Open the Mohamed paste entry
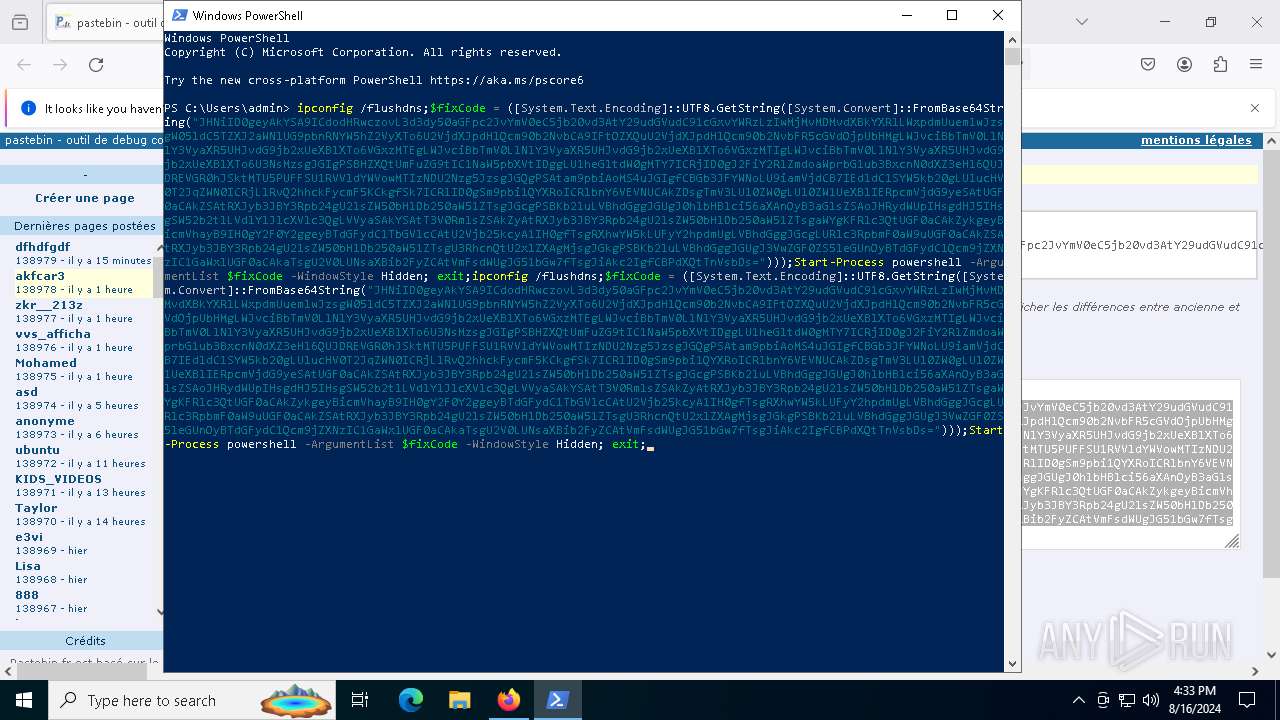Viewport: 1280px width, 720px height. coord(46,363)
